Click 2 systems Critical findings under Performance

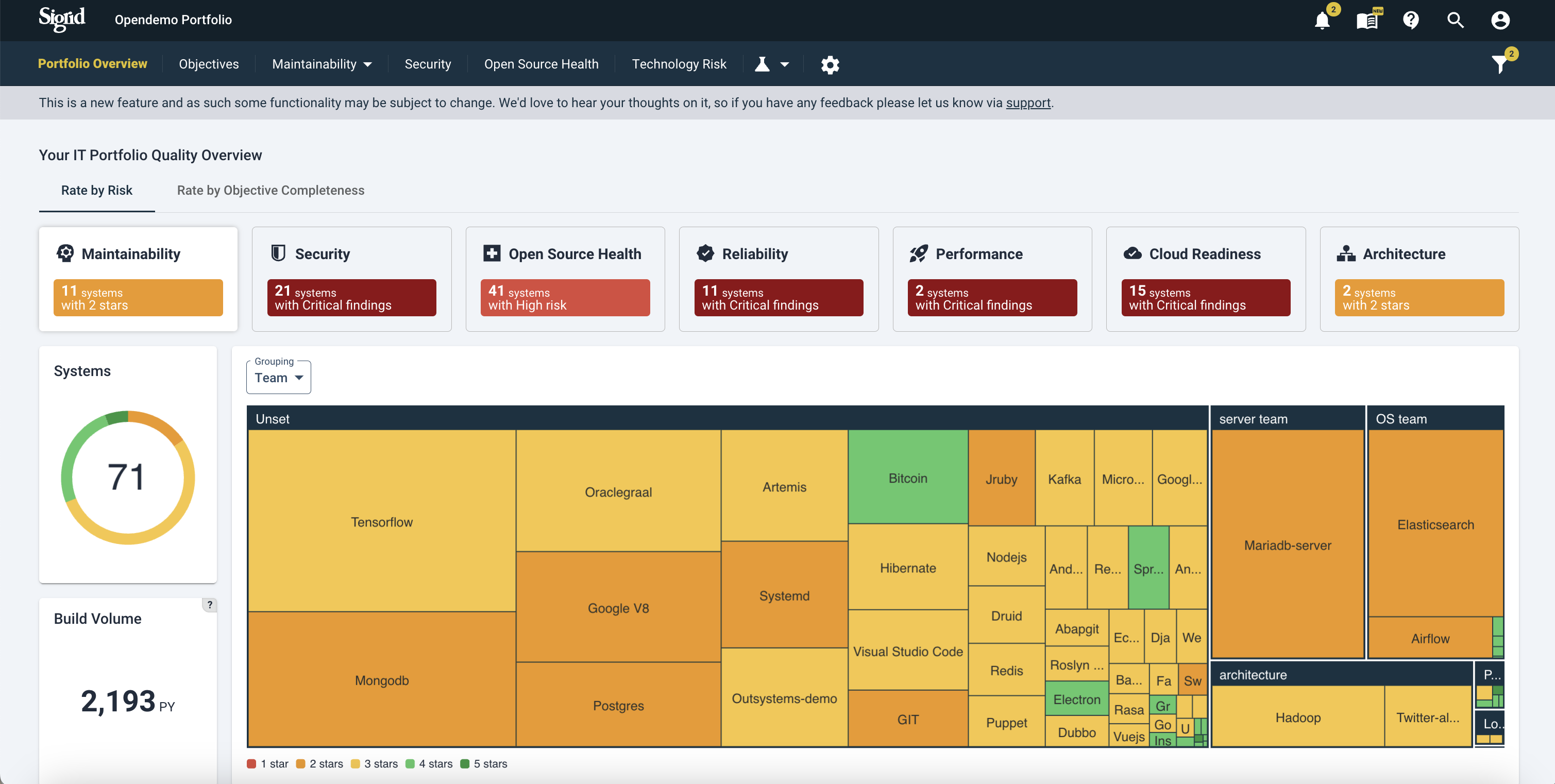(x=992, y=298)
